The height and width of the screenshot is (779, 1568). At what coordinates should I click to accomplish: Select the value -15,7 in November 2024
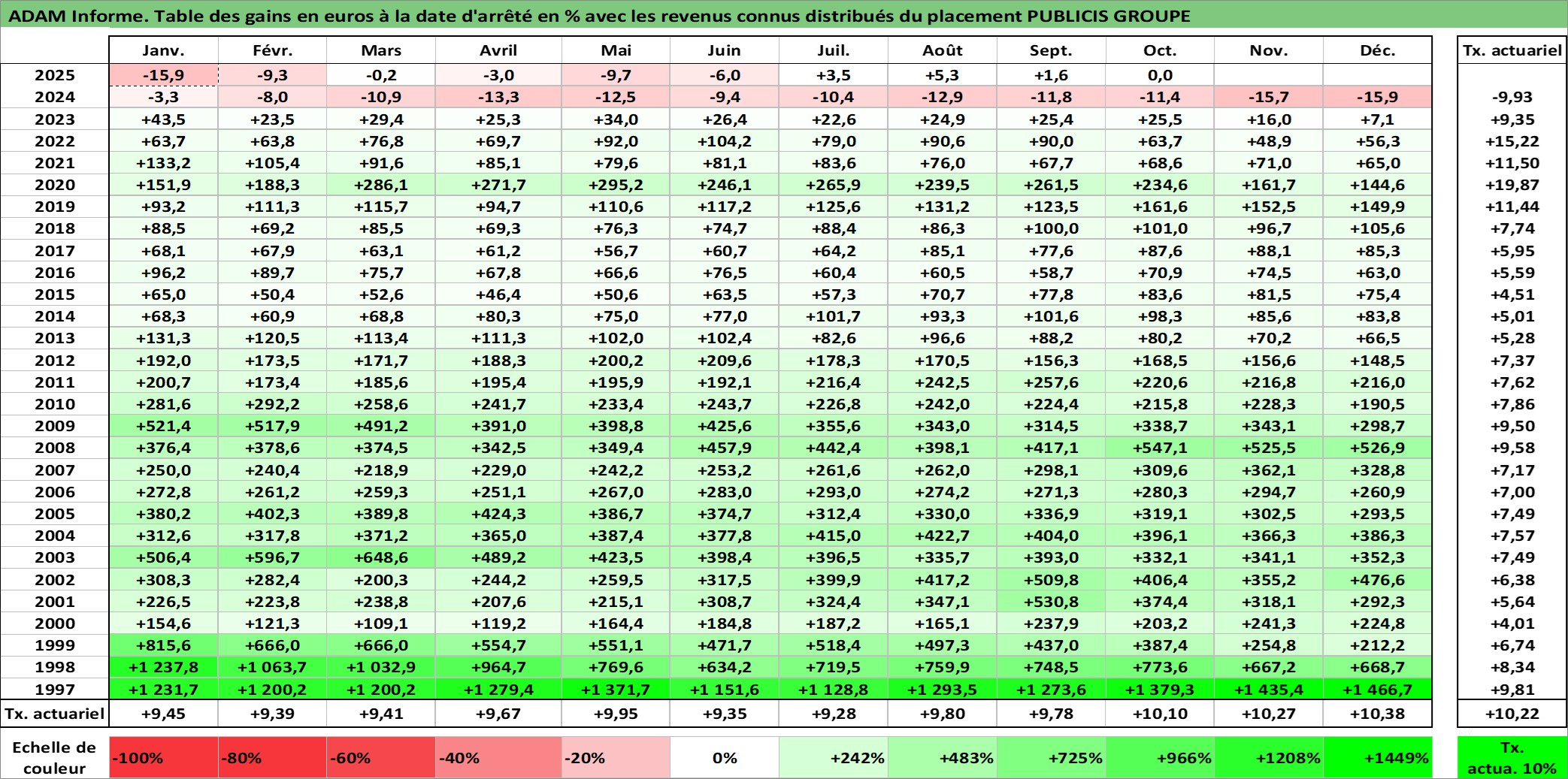tap(1269, 97)
